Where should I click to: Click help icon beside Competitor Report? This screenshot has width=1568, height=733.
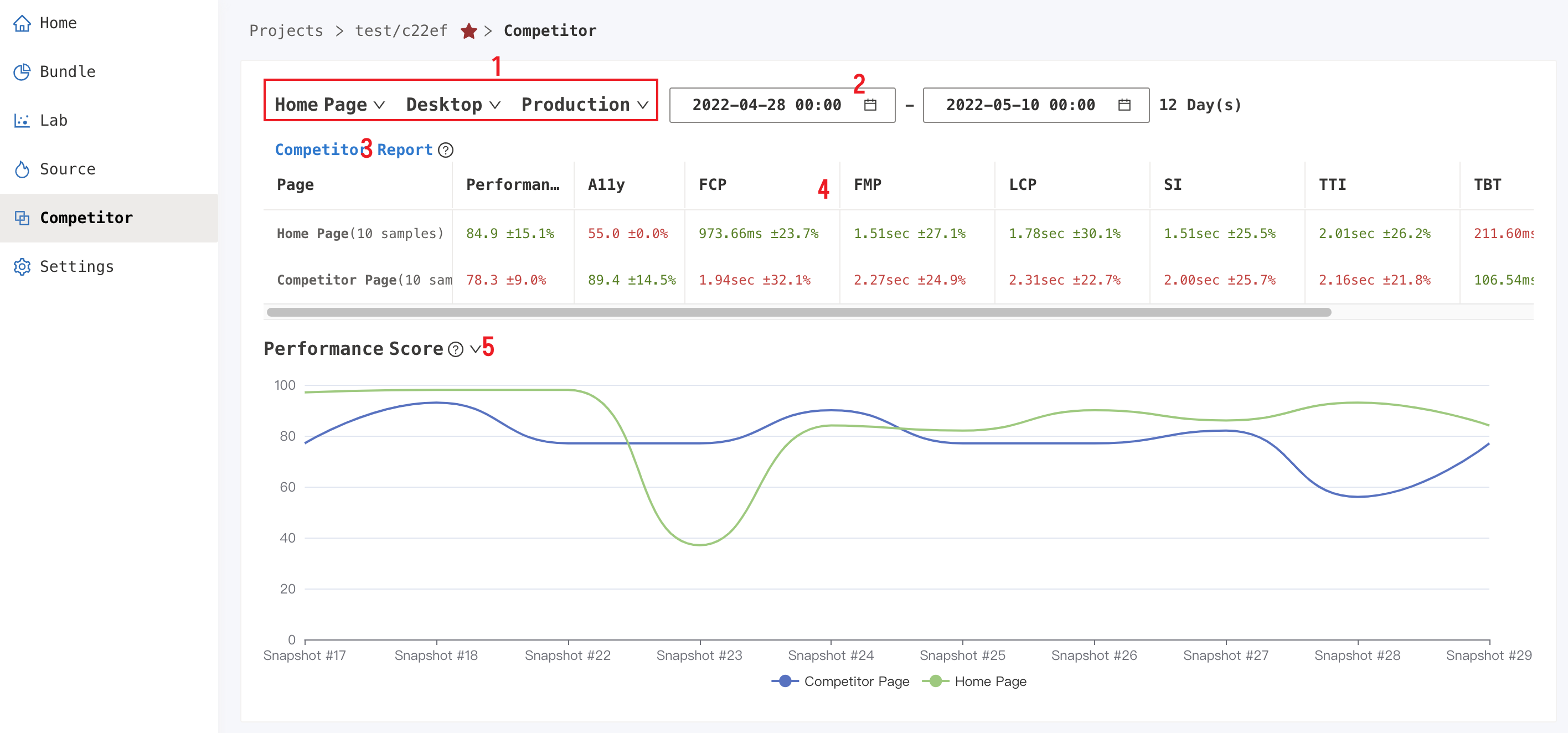(x=446, y=150)
